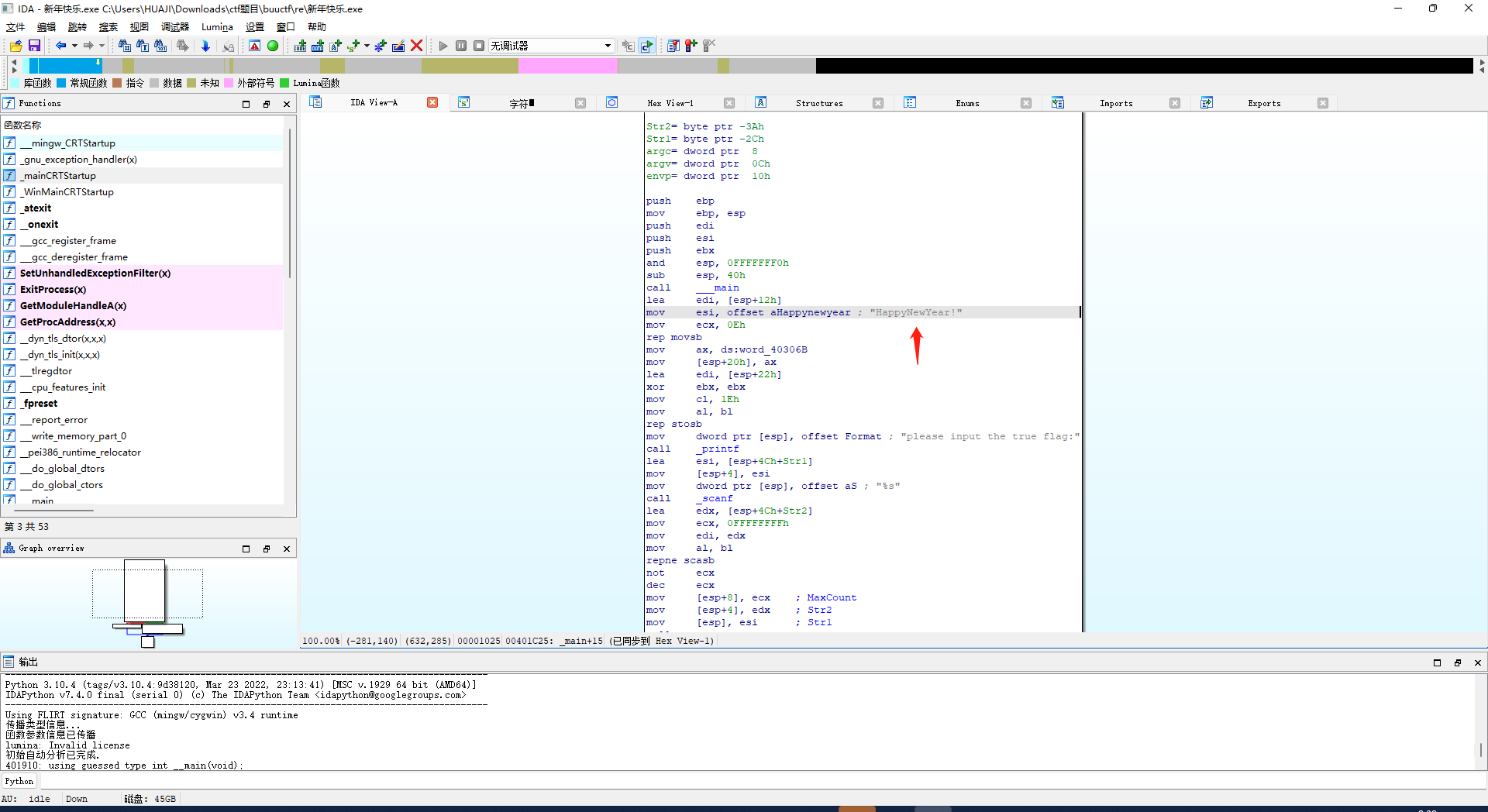Open the 文件 menu
This screenshot has height=812, width=1488.
click(x=15, y=26)
